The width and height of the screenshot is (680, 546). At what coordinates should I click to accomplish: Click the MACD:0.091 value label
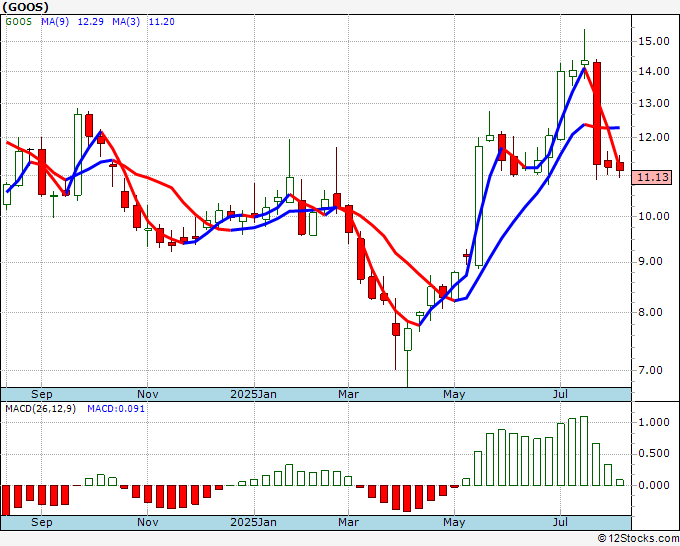tap(116, 409)
